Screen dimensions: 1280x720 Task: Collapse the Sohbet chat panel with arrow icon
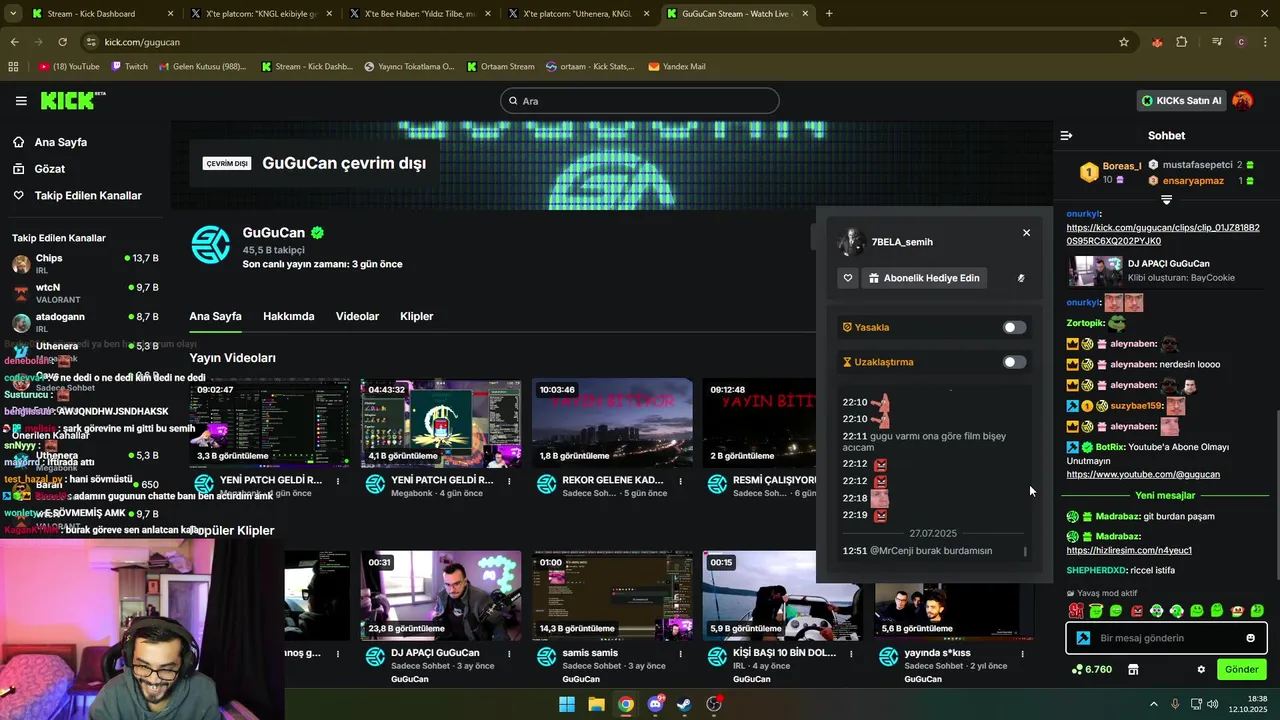pyautogui.click(x=1066, y=135)
